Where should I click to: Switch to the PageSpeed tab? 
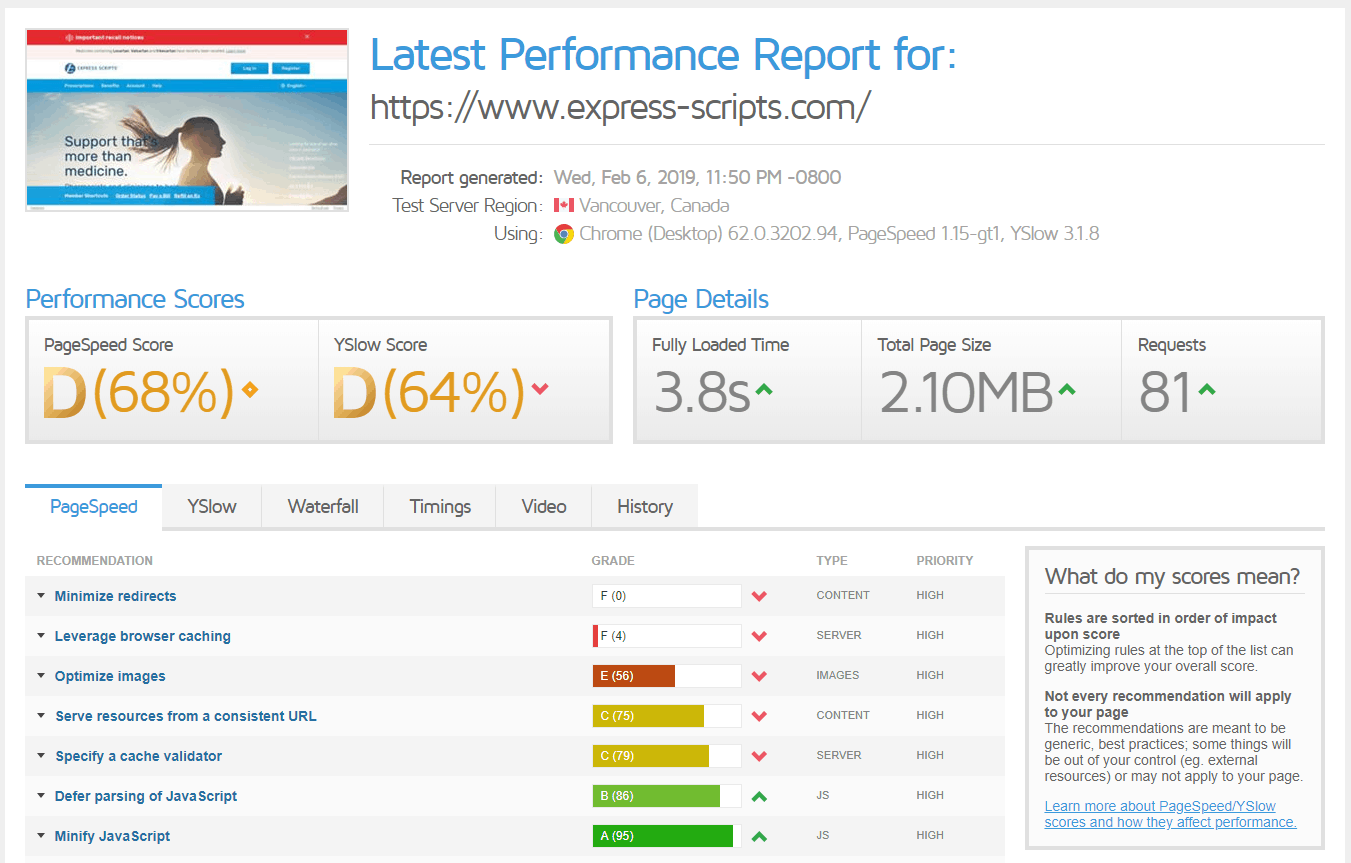[94, 506]
